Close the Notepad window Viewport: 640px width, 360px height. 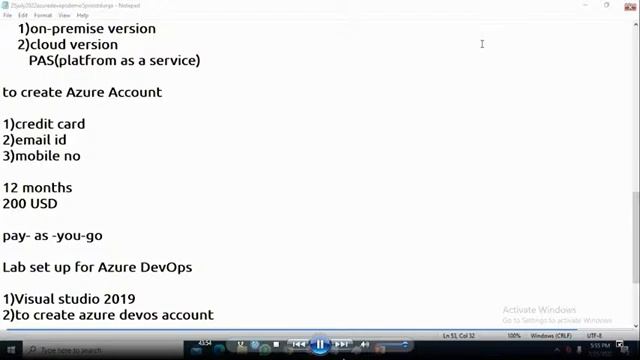[630, 6]
